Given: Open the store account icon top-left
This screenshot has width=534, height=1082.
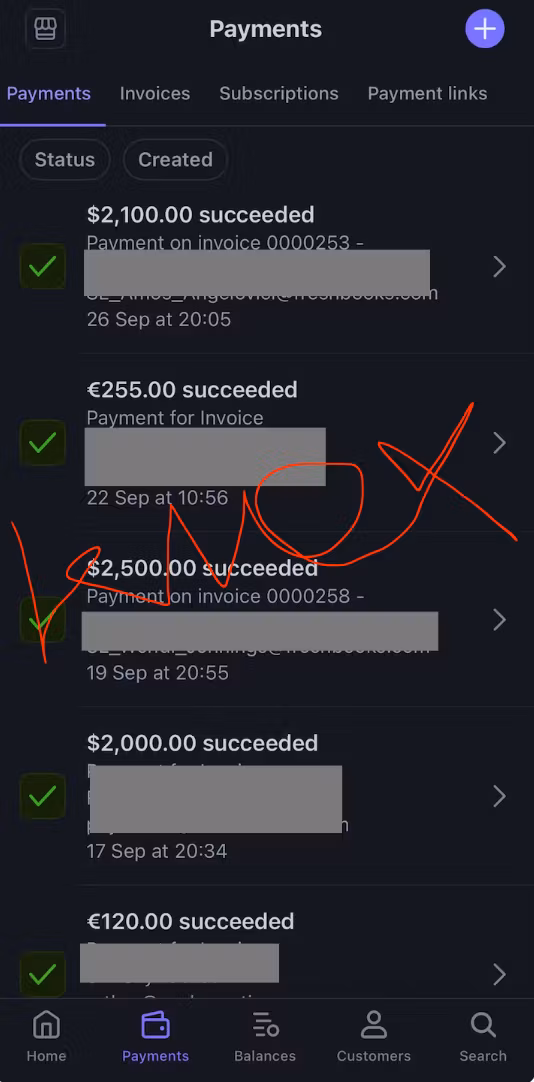Looking at the screenshot, I should [x=46, y=29].
